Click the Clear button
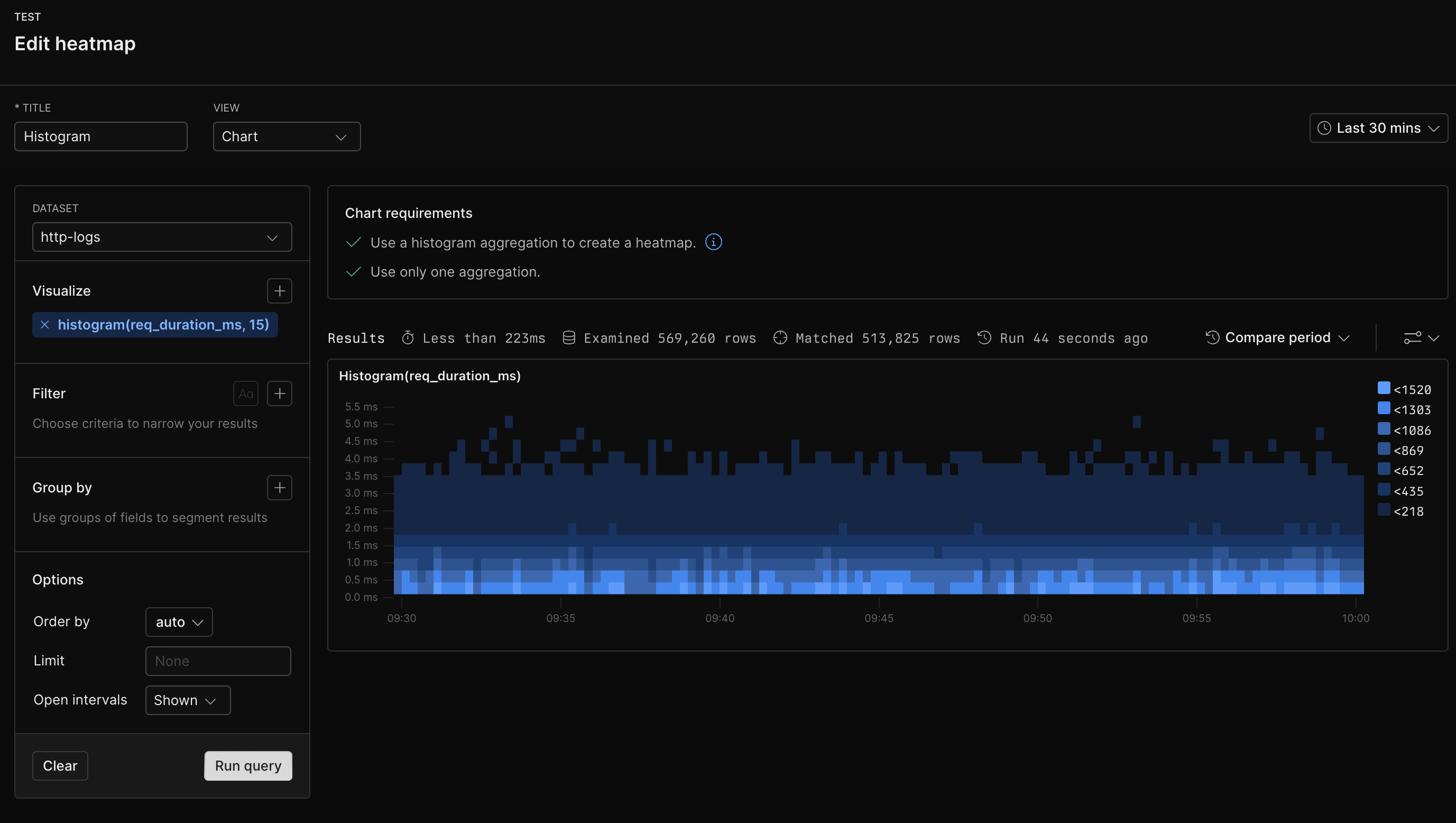1456x823 pixels. (x=60, y=765)
